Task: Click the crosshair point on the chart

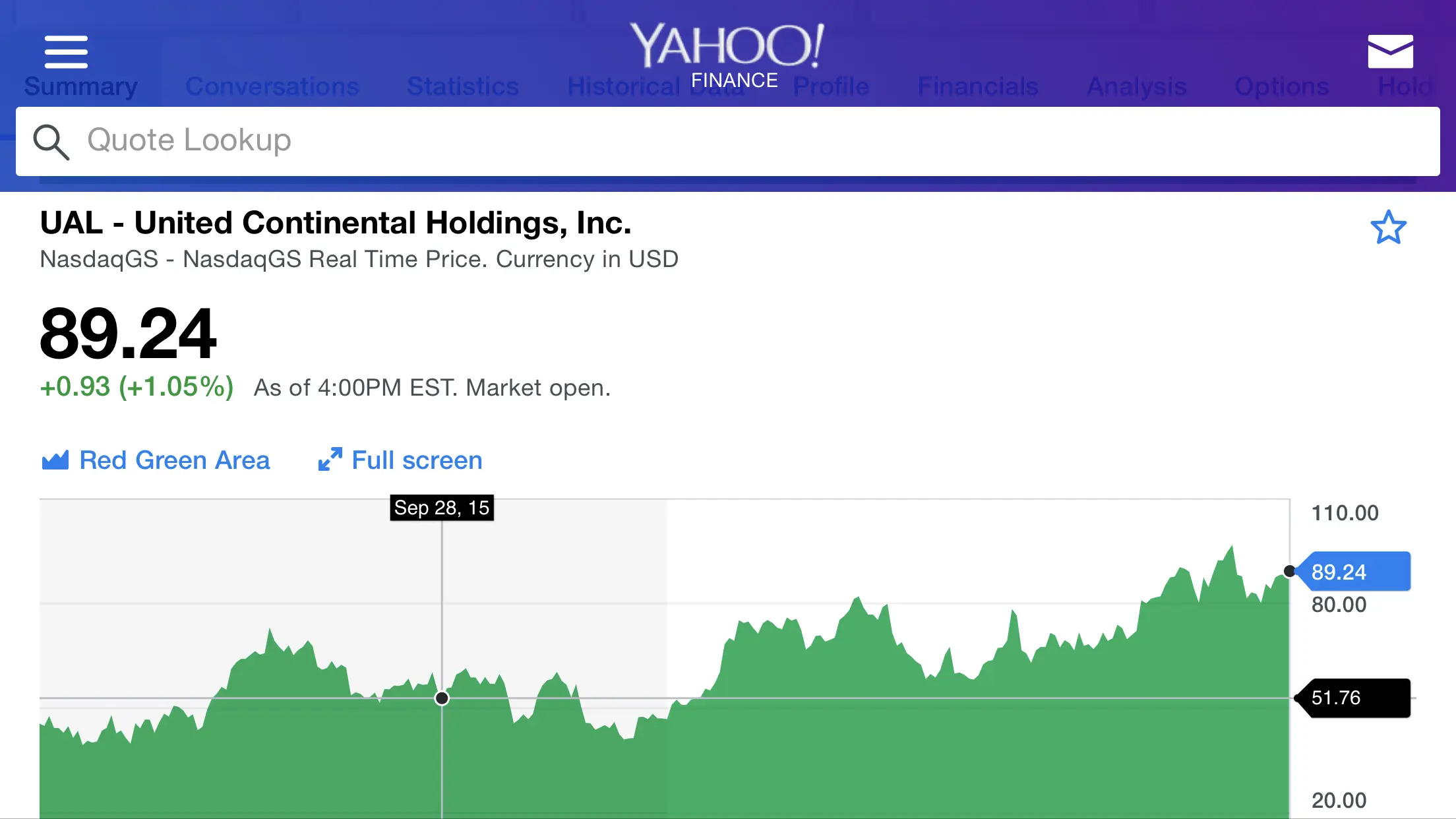Action: tap(442, 698)
